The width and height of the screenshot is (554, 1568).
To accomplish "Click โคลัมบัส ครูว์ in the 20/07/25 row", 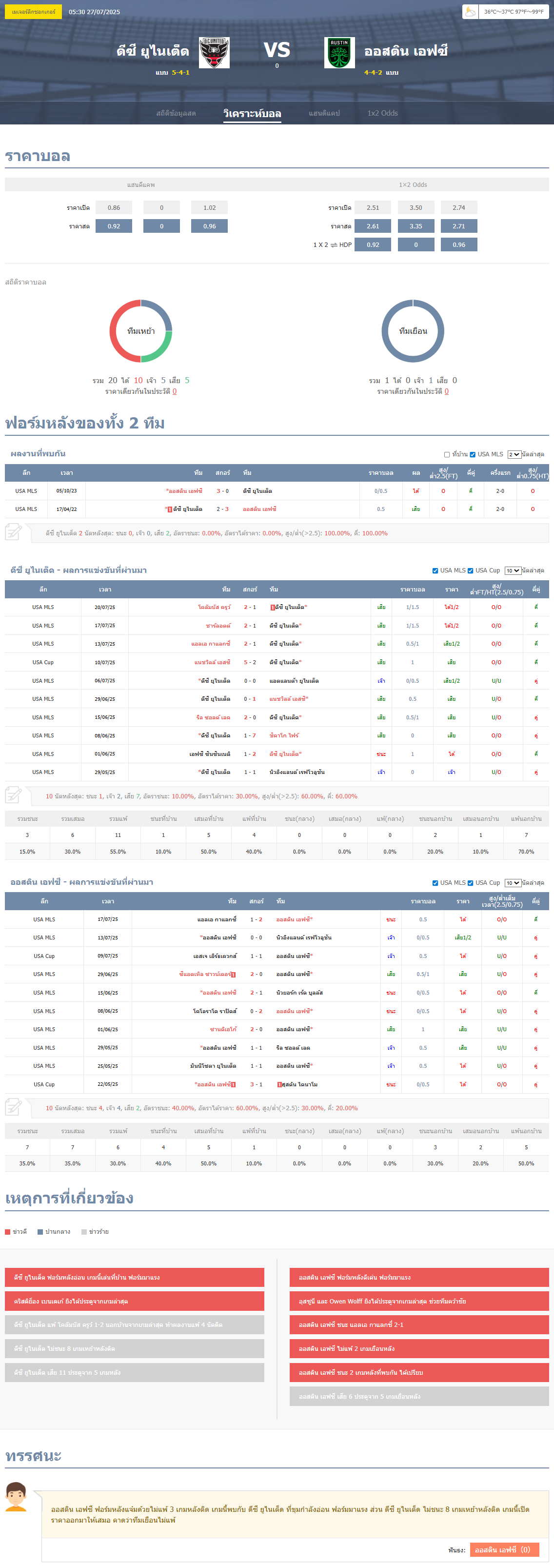I will pyautogui.click(x=214, y=608).
